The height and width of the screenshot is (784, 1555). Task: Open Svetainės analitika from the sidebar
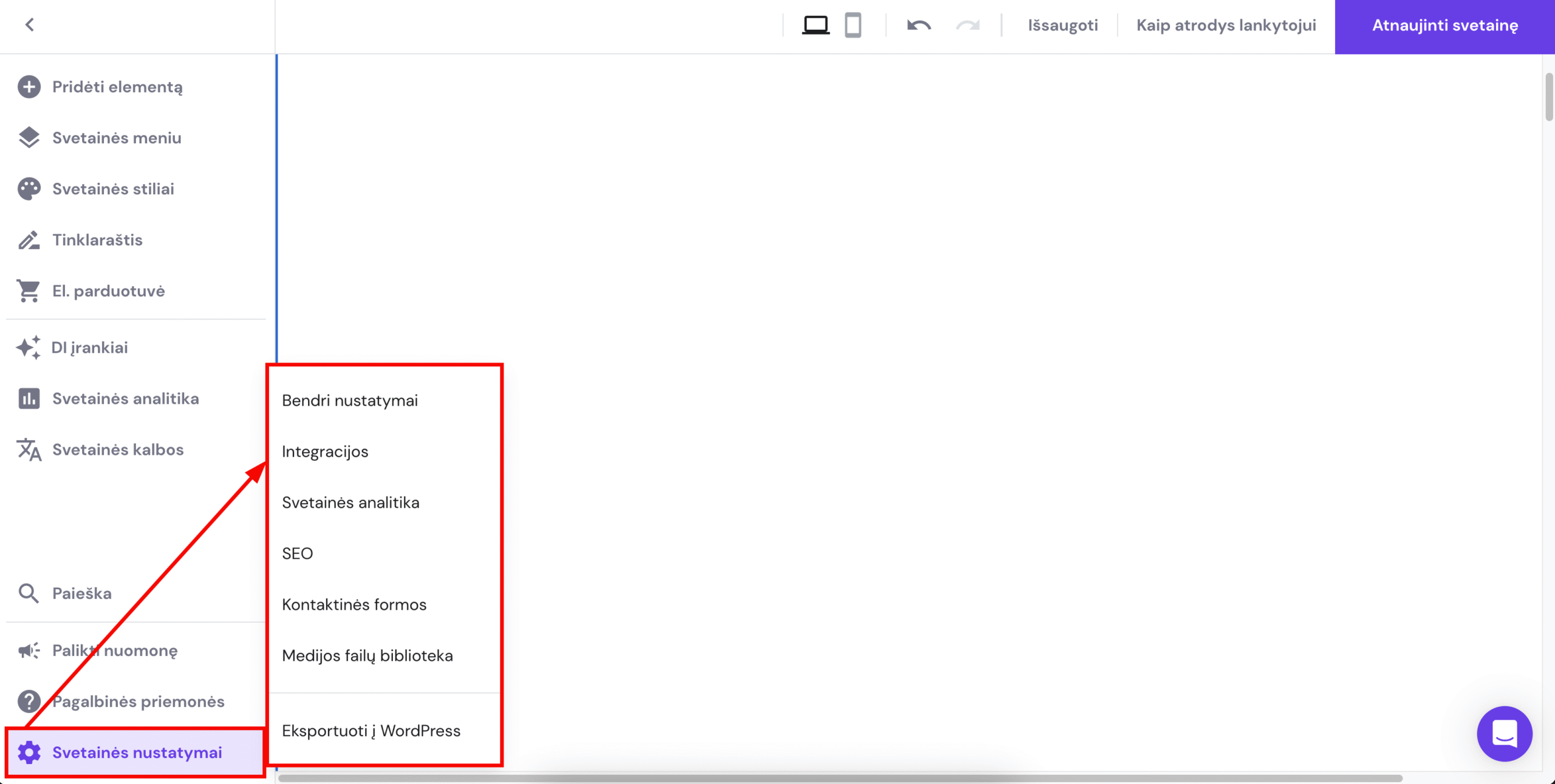125,398
